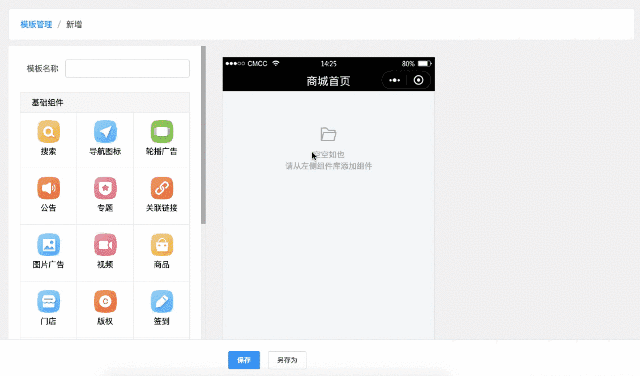This screenshot has width=640, height=376.
Task: Click the CMCC carrier text
Action: click(x=257, y=63)
